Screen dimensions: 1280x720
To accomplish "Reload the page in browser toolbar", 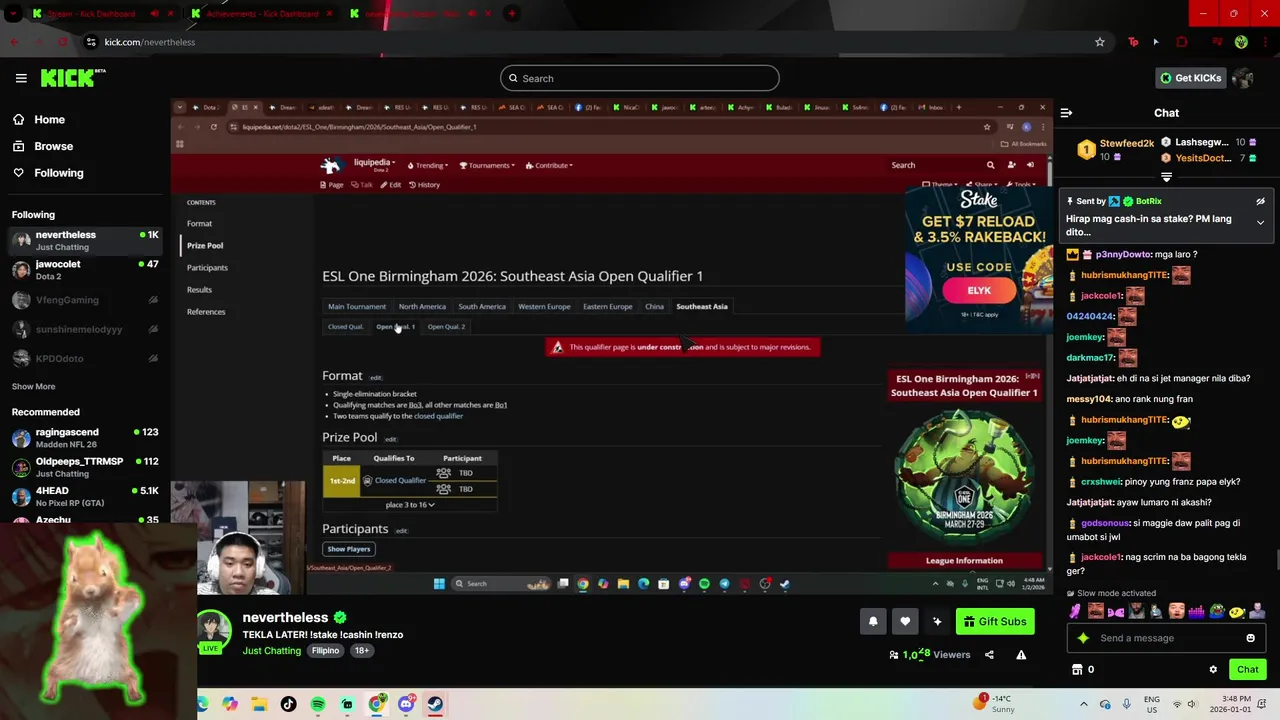I will 63,42.
